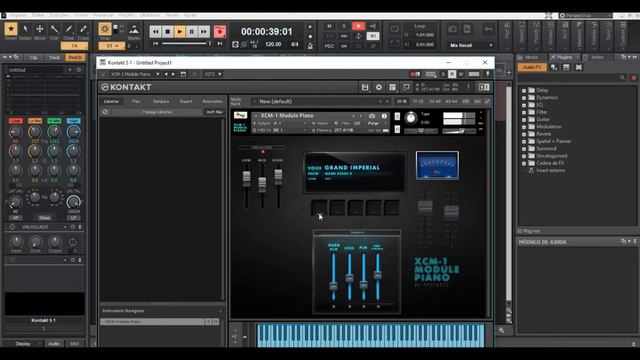Click the Kontakt Tune knob

pos(411,118)
